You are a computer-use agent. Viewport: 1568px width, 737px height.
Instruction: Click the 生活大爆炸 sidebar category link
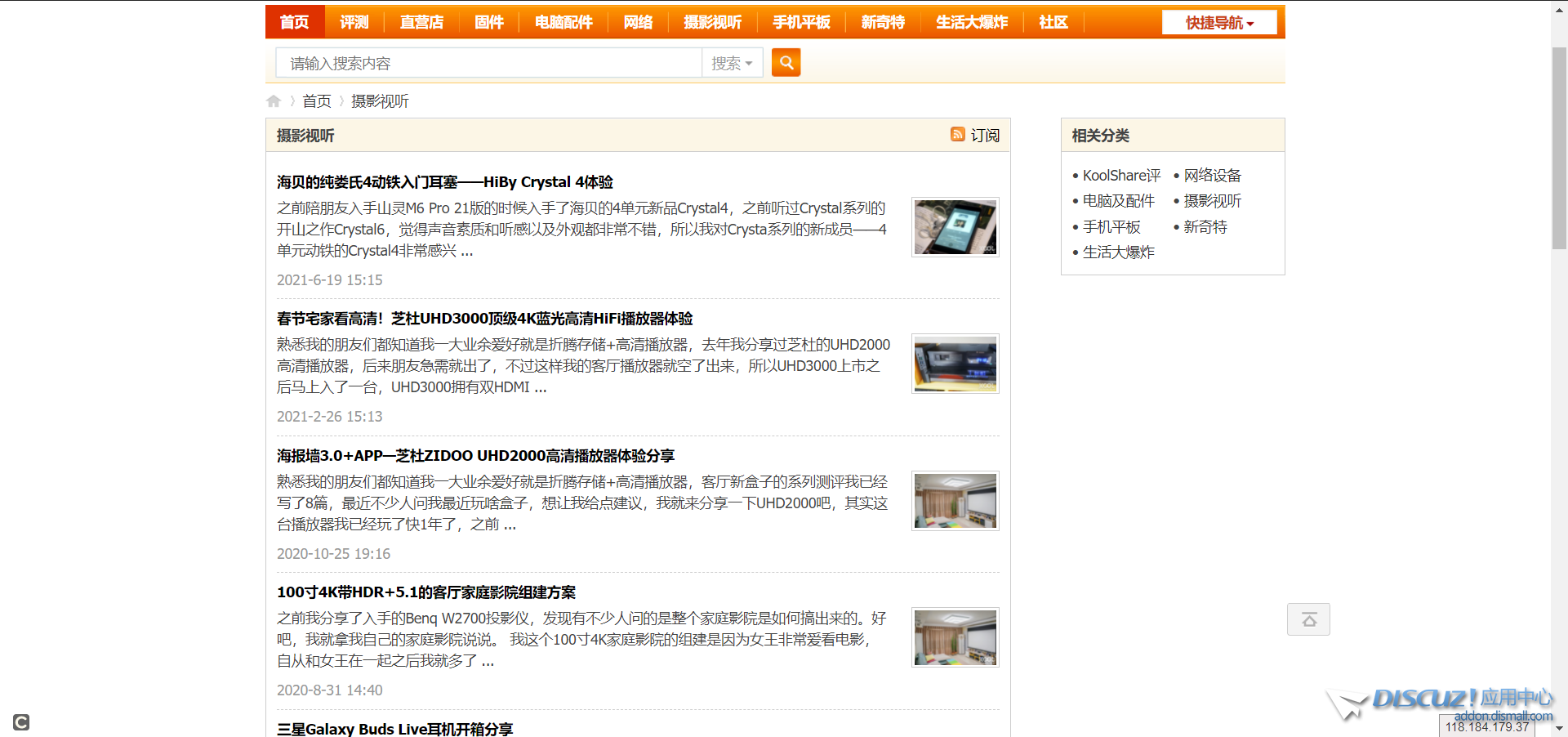tap(1118, 252)
